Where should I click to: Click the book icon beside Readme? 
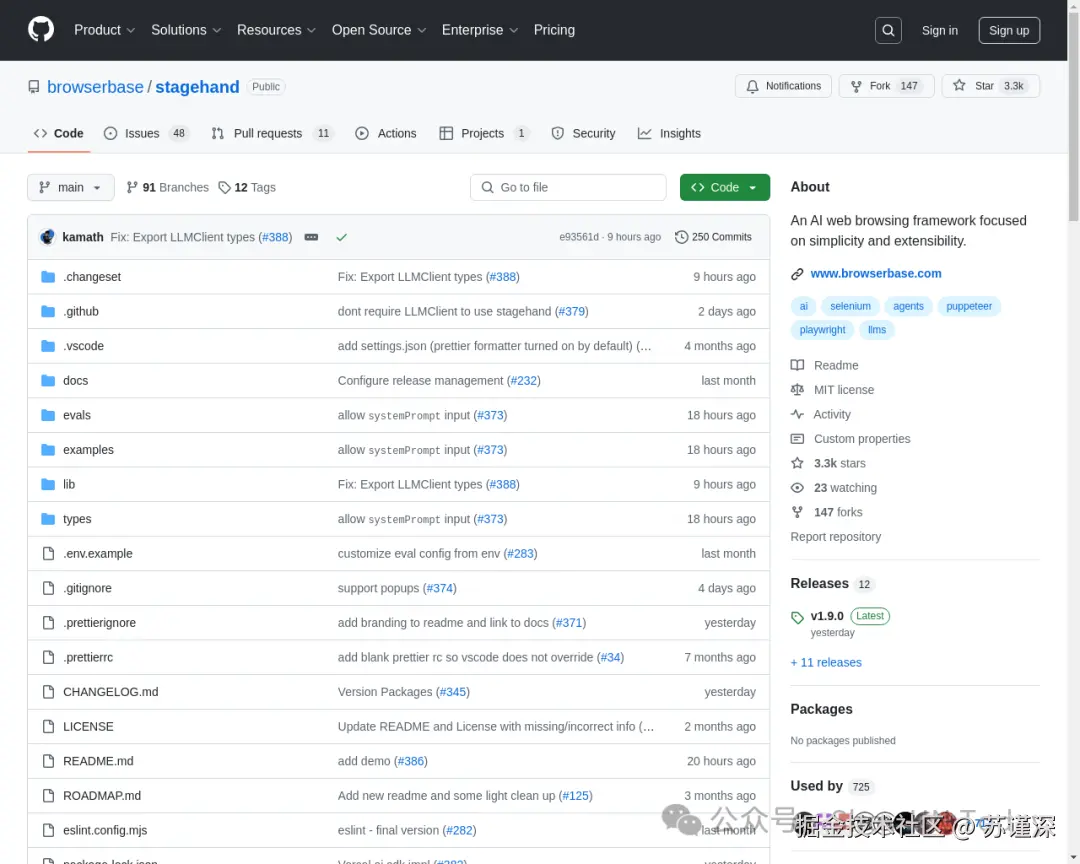point(797,365)
